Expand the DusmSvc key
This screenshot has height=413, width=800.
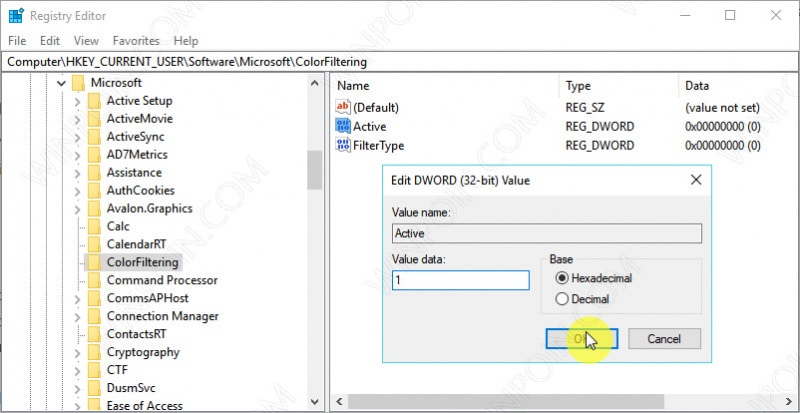click(x=77, y=388)
